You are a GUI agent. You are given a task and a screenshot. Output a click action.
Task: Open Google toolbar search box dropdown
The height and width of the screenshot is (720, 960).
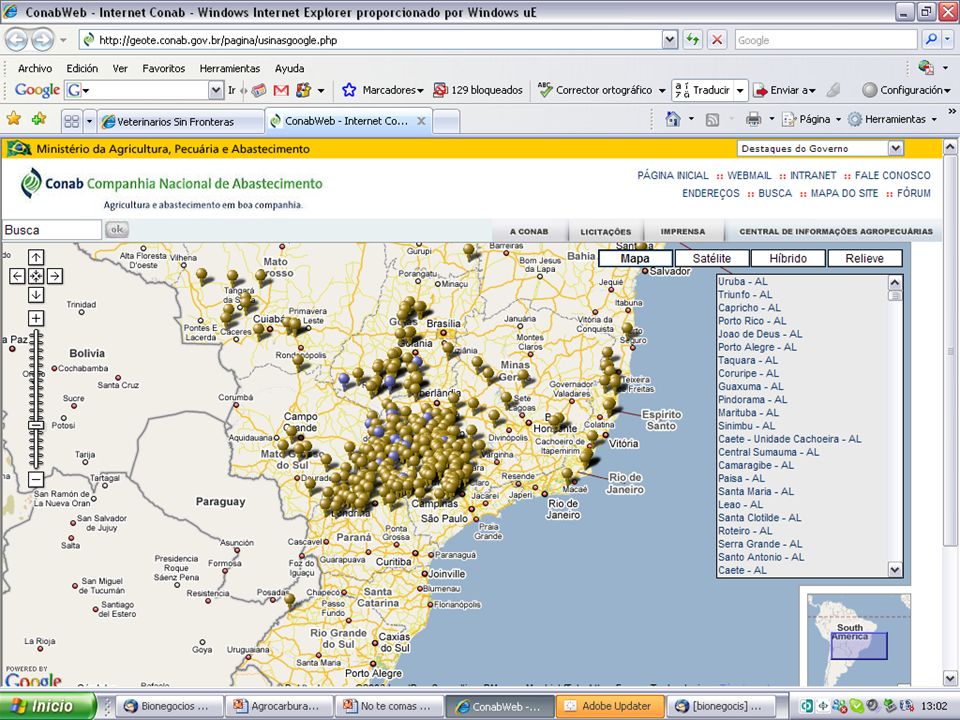(x=216, y=91)
